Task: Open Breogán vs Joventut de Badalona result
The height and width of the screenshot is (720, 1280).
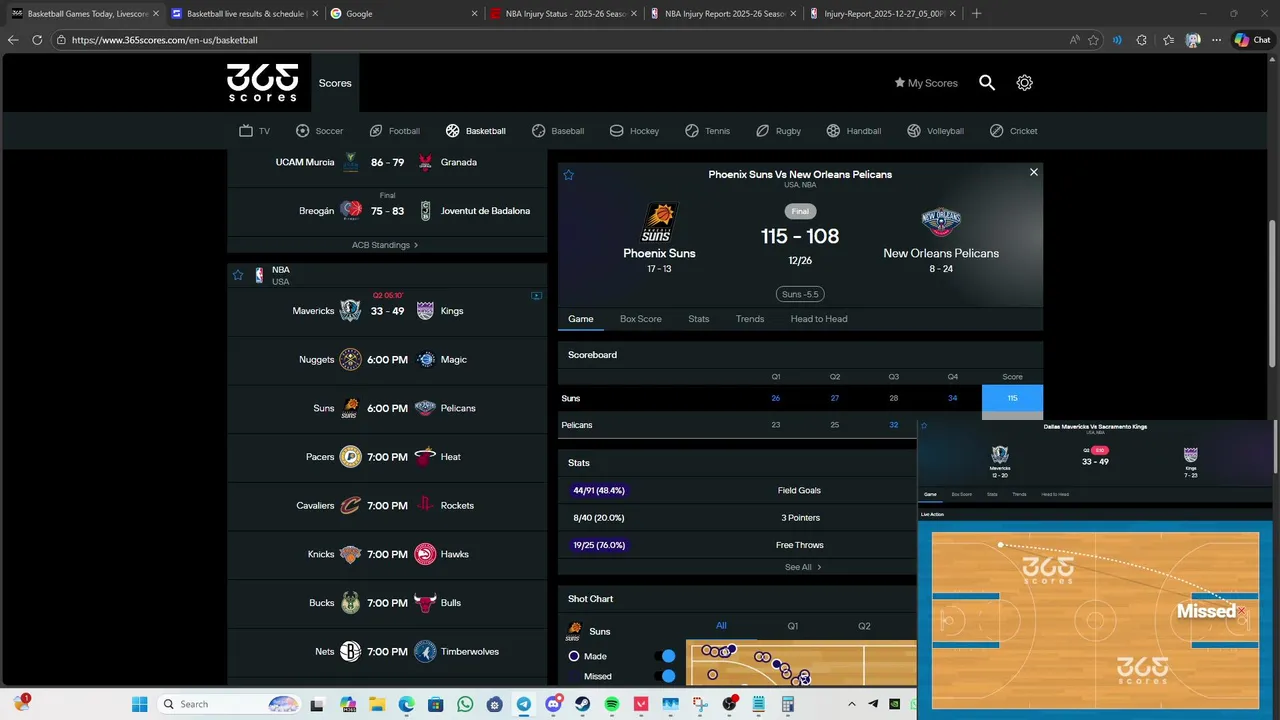Action: 387,211
